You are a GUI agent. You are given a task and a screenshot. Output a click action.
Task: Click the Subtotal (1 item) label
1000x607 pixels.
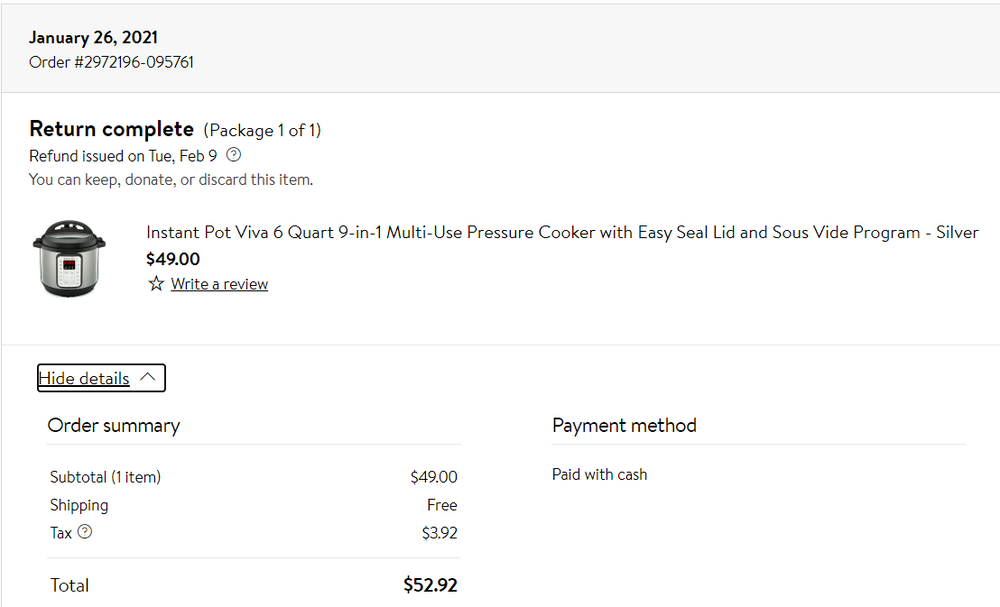(x=105, y=477)
